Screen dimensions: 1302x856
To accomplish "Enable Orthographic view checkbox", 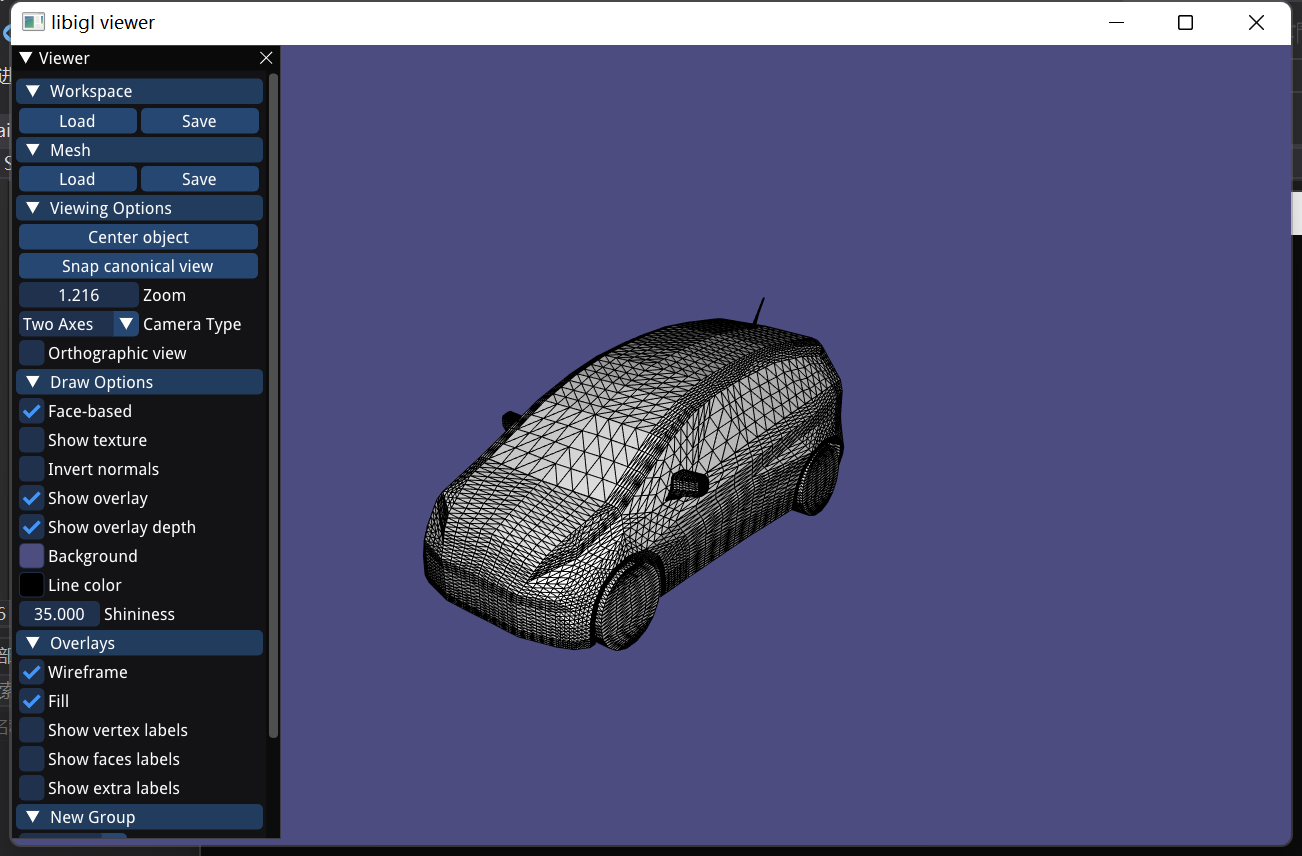I will pos(32,353).
